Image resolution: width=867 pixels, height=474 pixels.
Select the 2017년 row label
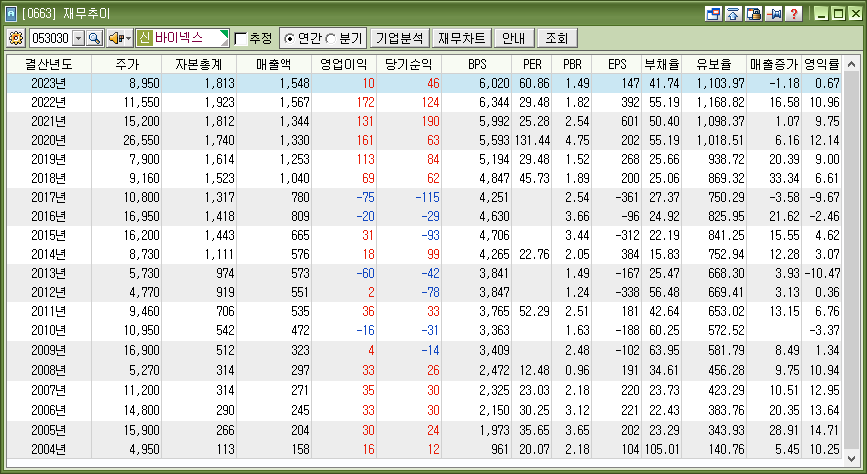tap(49, 197)
